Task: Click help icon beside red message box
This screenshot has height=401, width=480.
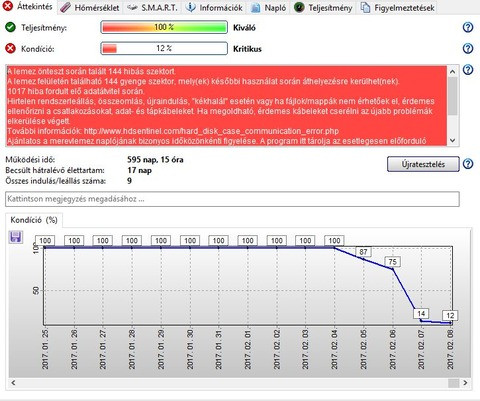Action: (x=468, y=70)
